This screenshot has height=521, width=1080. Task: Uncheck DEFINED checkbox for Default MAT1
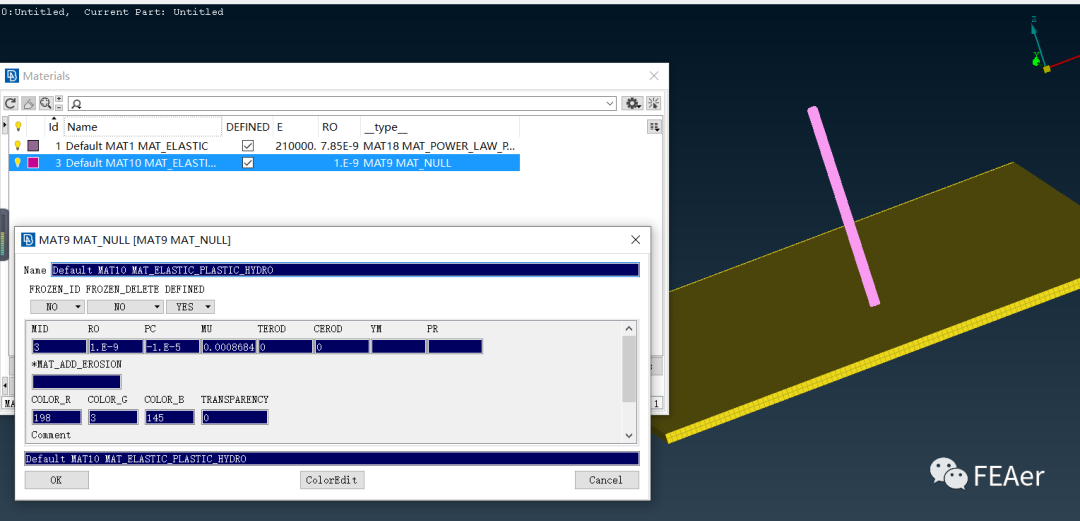pos(248,146)
